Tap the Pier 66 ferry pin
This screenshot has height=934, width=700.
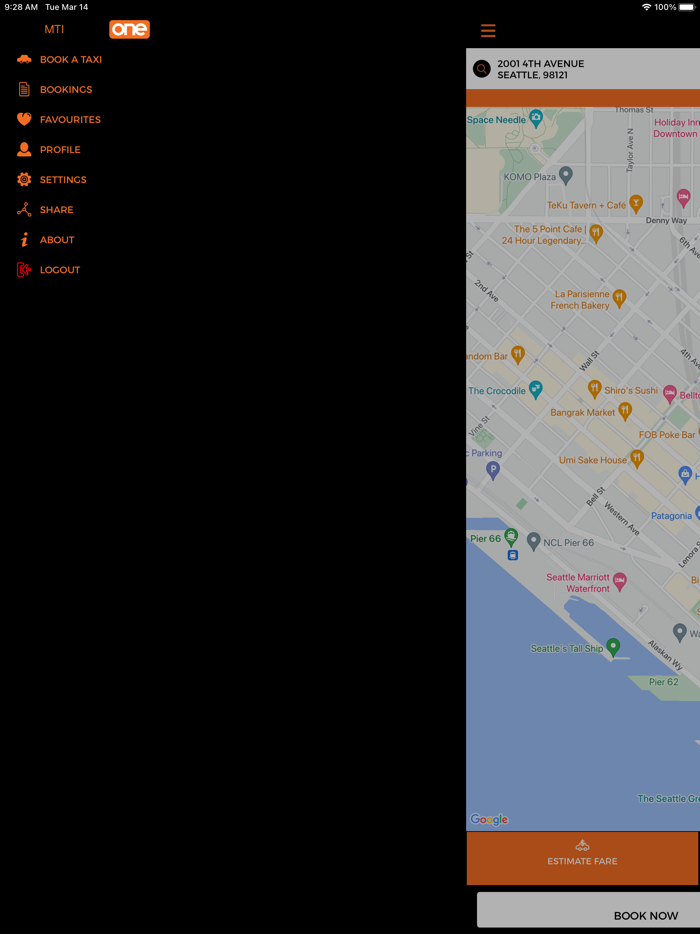click(x=511, y=537)
